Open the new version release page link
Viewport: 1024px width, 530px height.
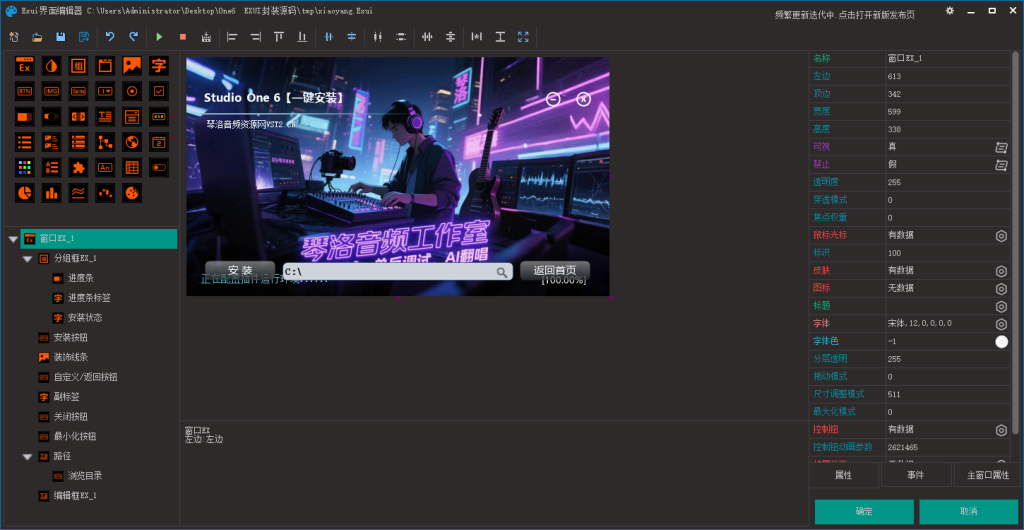click(844, 15)
